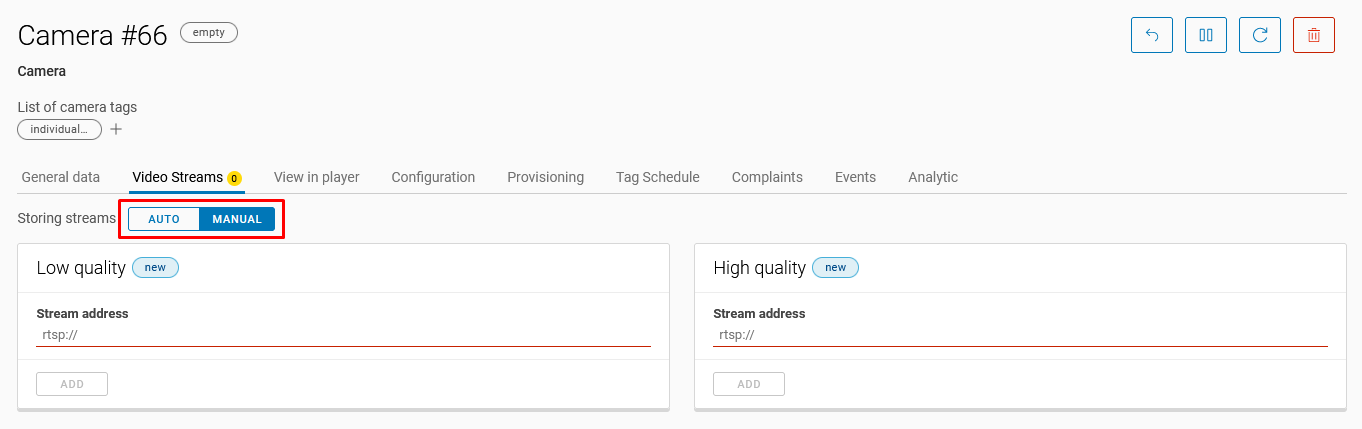Viewport: 1362px width, 429px height.
Task: Select the Video Streams tab
Action: 177,177
